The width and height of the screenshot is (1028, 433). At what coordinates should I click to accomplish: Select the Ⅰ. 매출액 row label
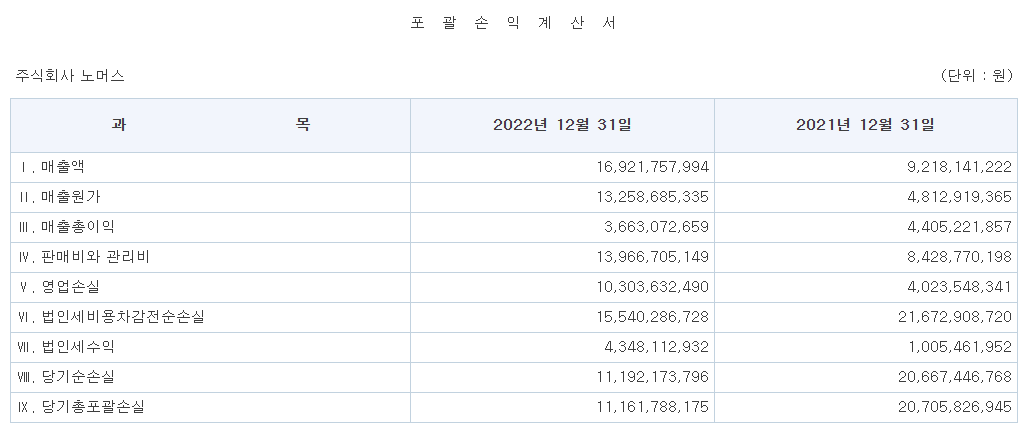(x=51, y=167)
